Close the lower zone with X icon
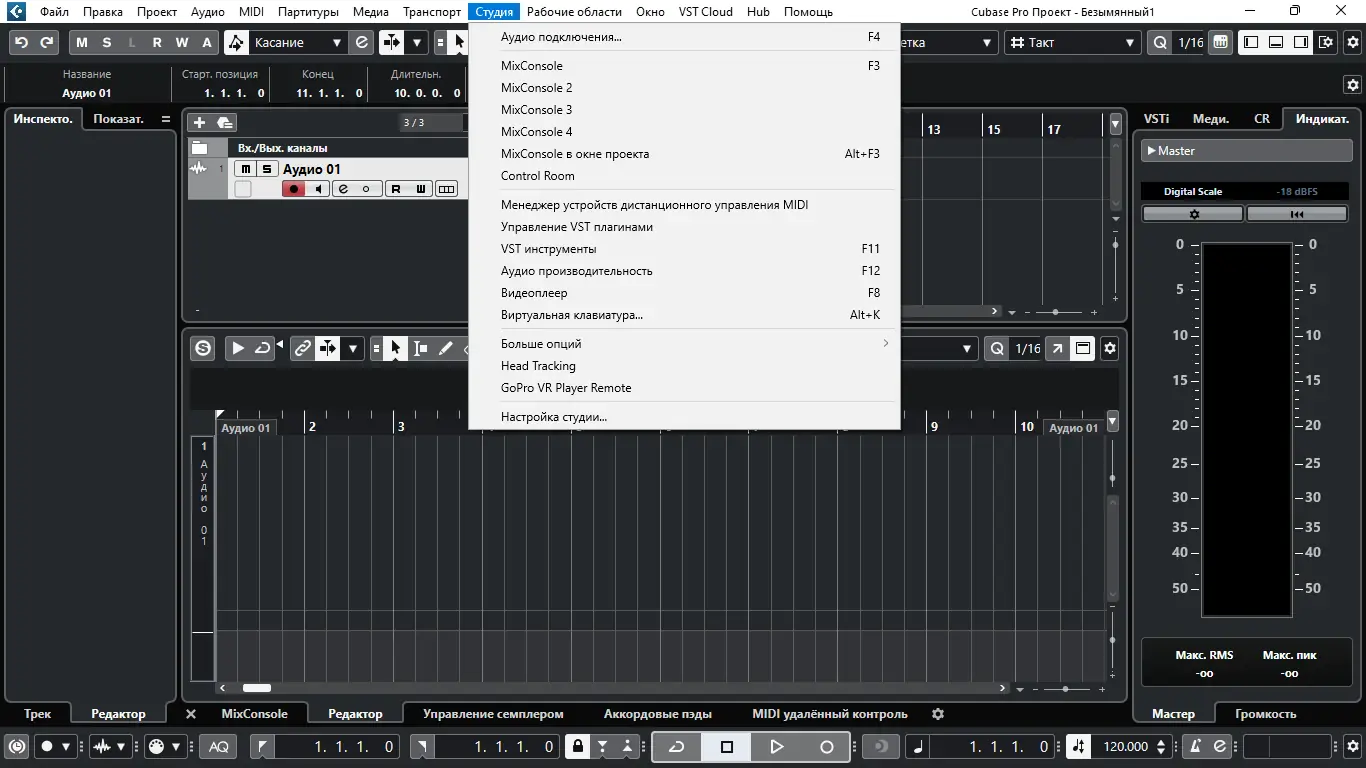The width and height of the screenshot is (1366, 768). tap(191, 714)
